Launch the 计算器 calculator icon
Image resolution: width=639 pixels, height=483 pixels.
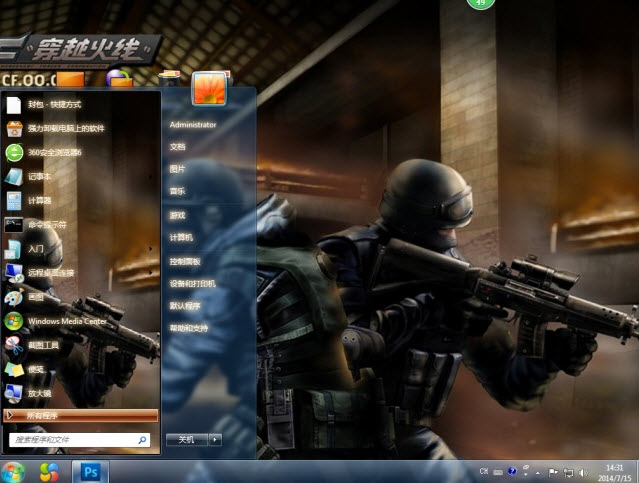pyautogui.click(x=13, y=201)
